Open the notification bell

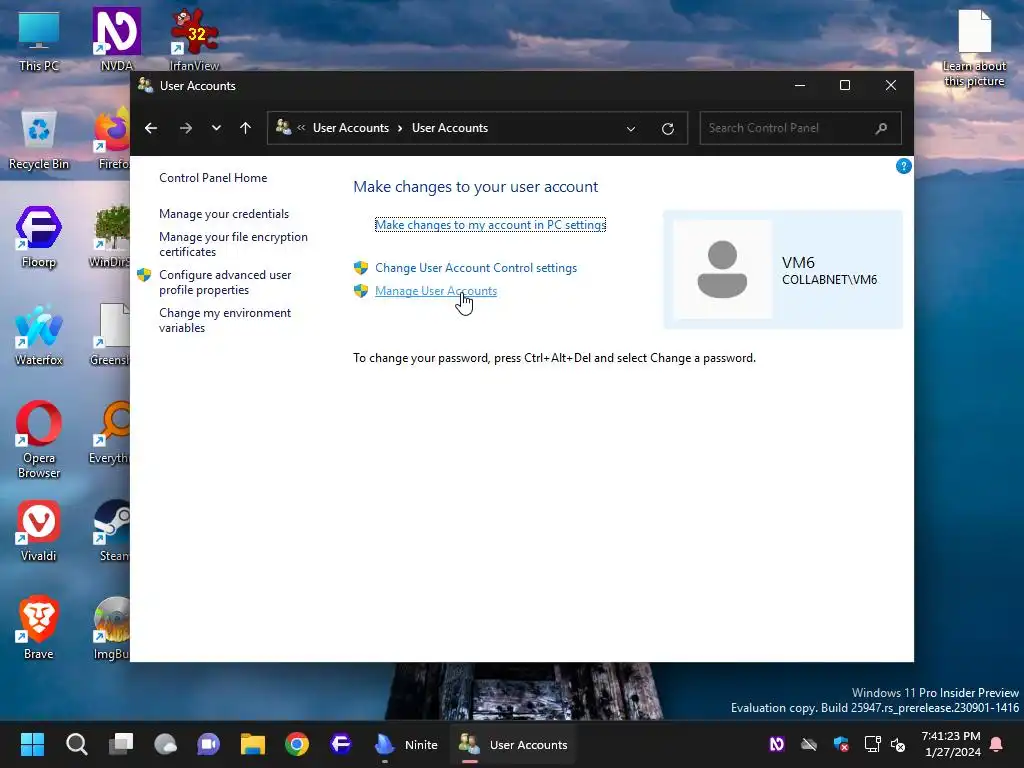pyautogui.click(x=997, y=744)
